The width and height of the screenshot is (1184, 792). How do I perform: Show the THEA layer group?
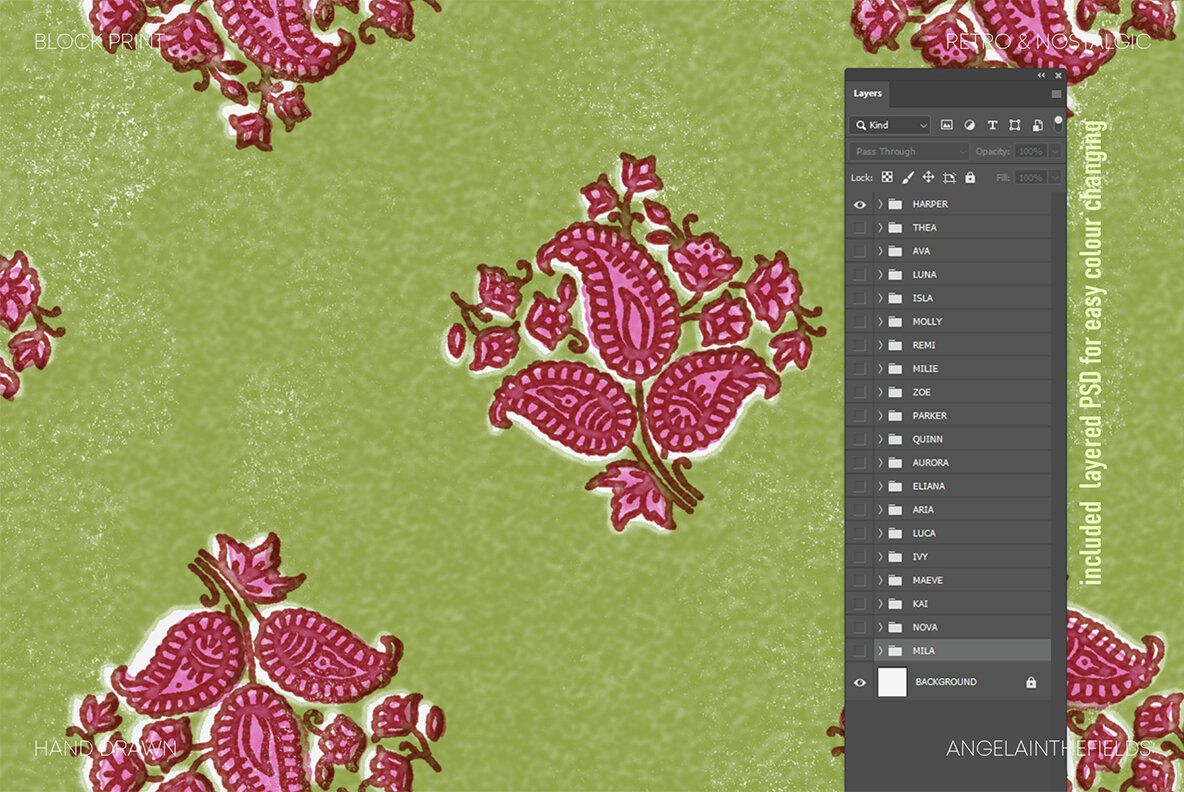[859, 227]
